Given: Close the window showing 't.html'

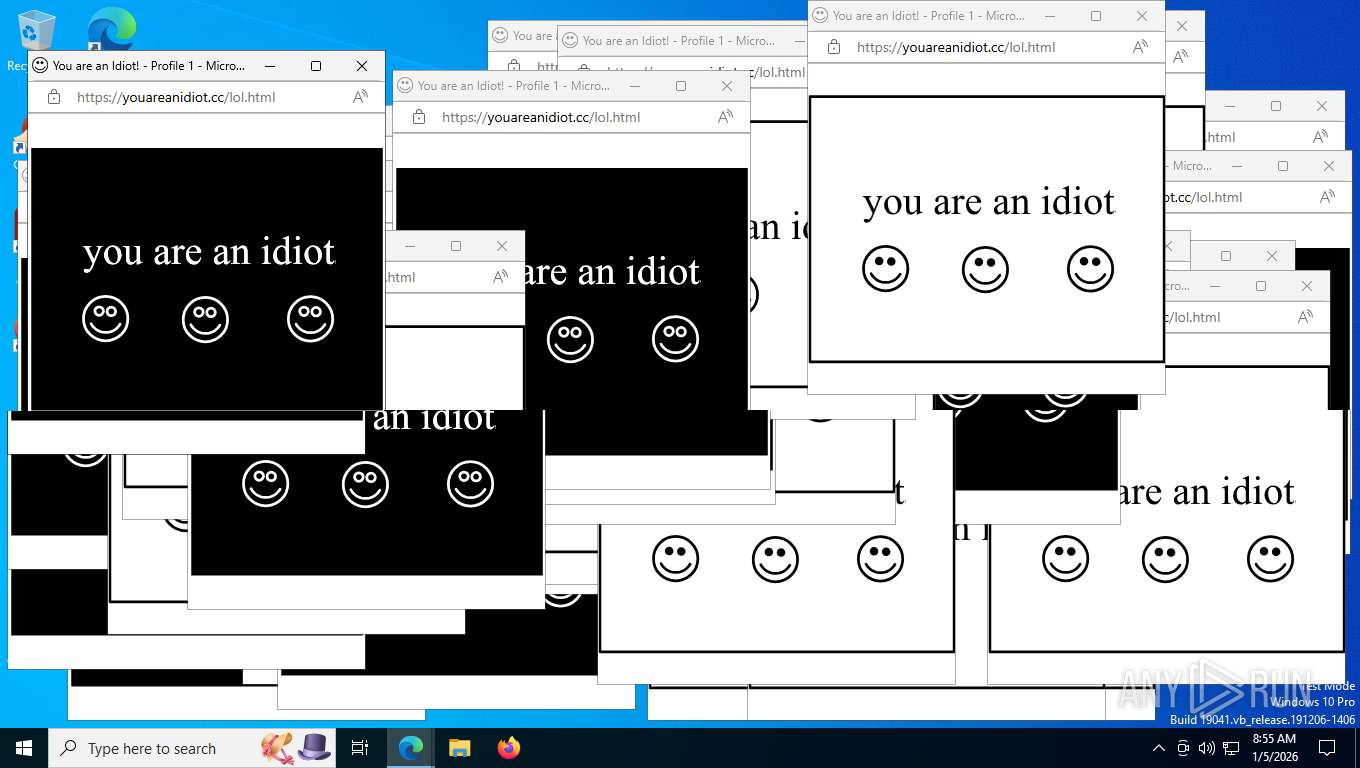Looking at the screenshot, I should tap(1322, 106).
